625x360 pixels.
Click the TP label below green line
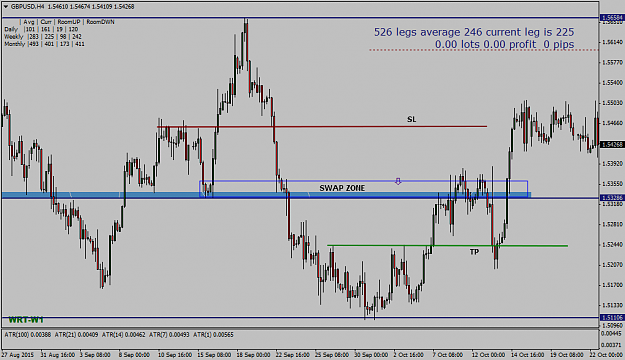point(474,252)
